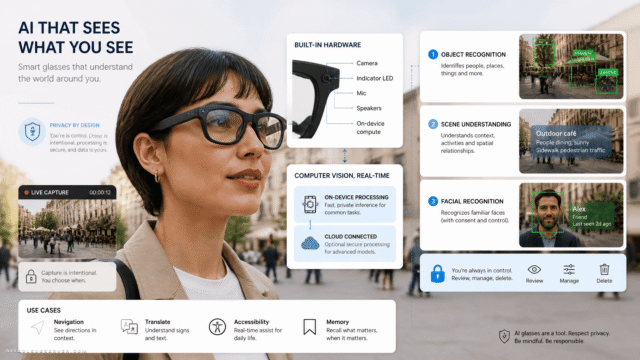640x360 pixels.
Task: Click the 'COMPUTER VISION, REAL-TIME' heading
Action: 342,176
